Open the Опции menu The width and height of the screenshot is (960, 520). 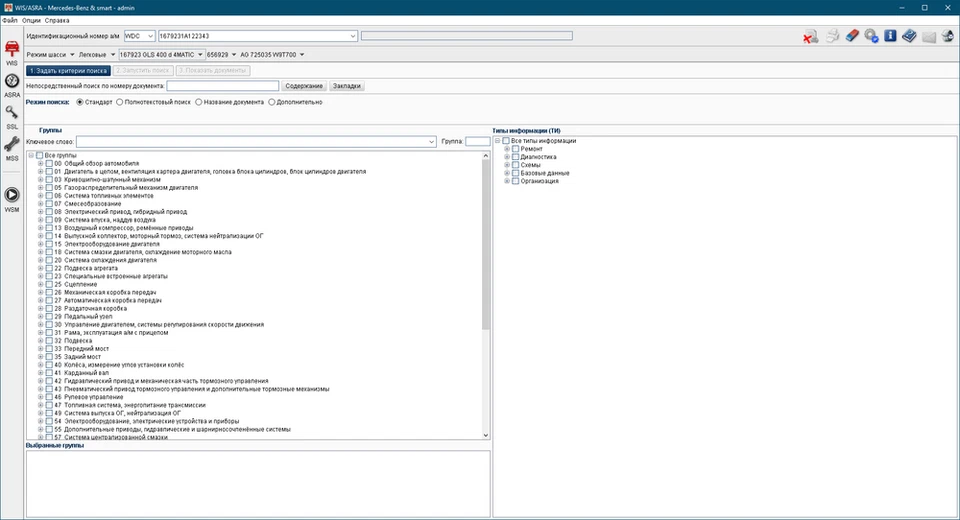31,20
